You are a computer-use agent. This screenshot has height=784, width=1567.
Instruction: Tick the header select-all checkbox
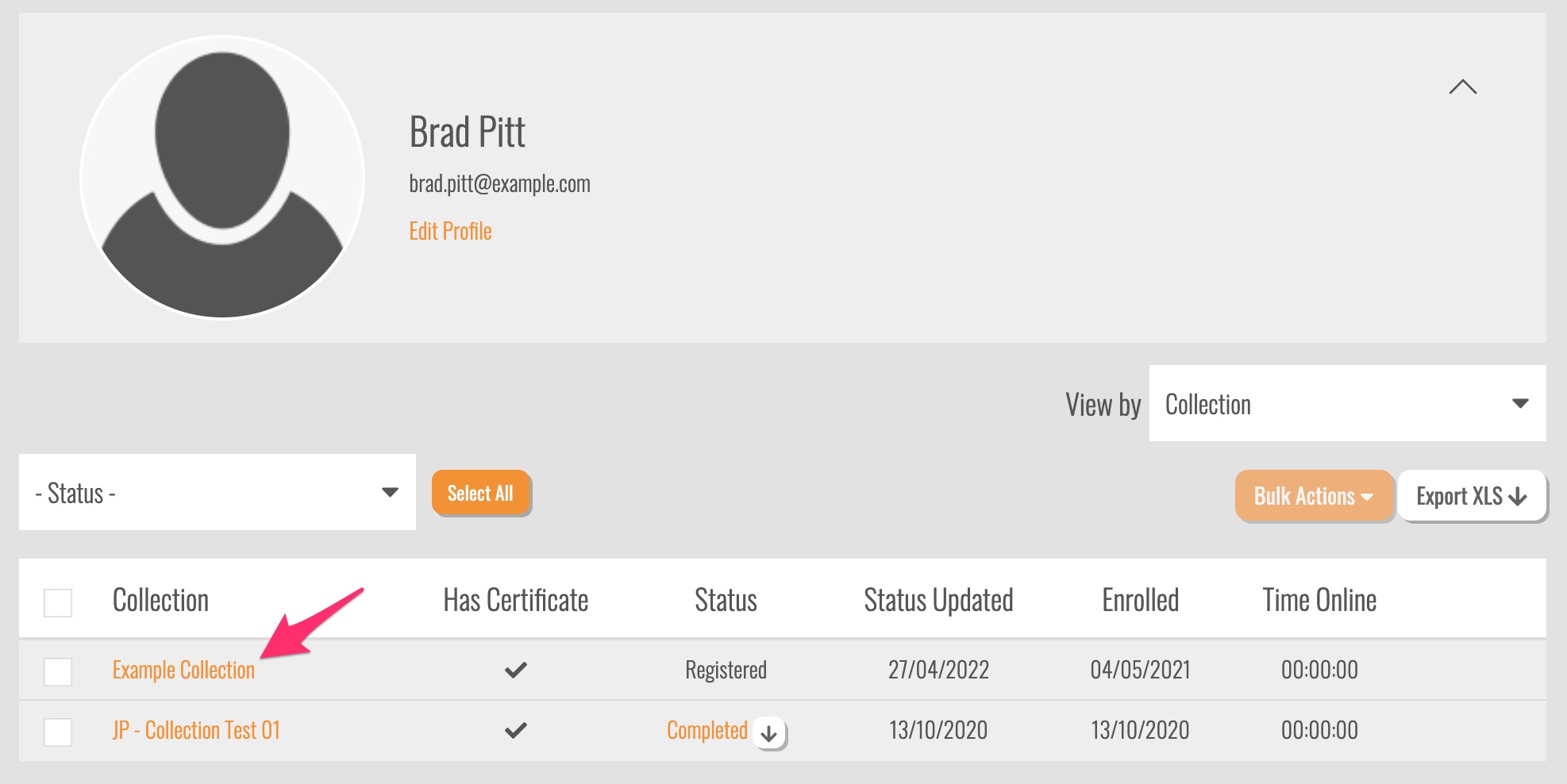(x=58, y=602)
